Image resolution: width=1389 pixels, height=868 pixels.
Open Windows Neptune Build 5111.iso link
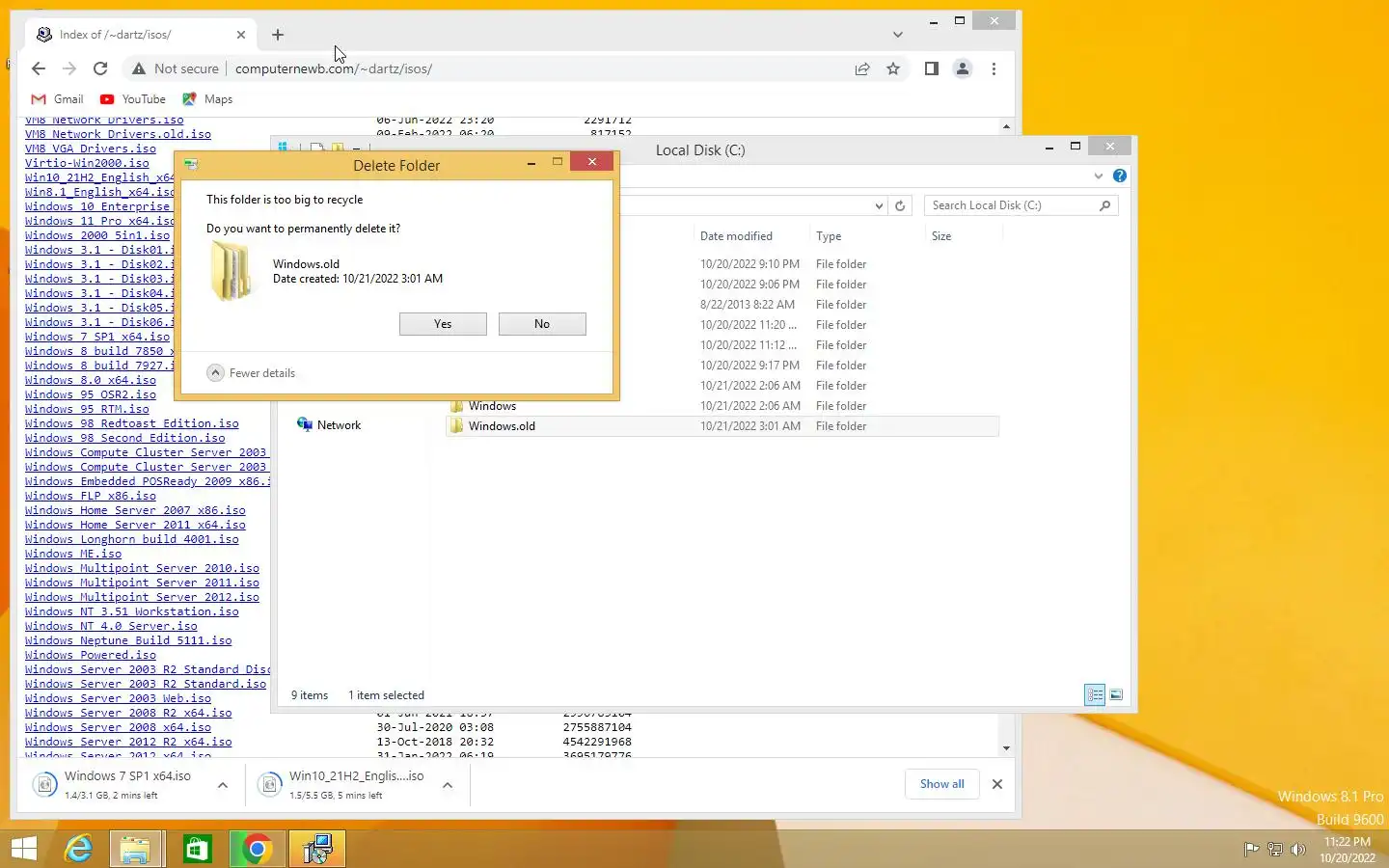tap(128, 640)
